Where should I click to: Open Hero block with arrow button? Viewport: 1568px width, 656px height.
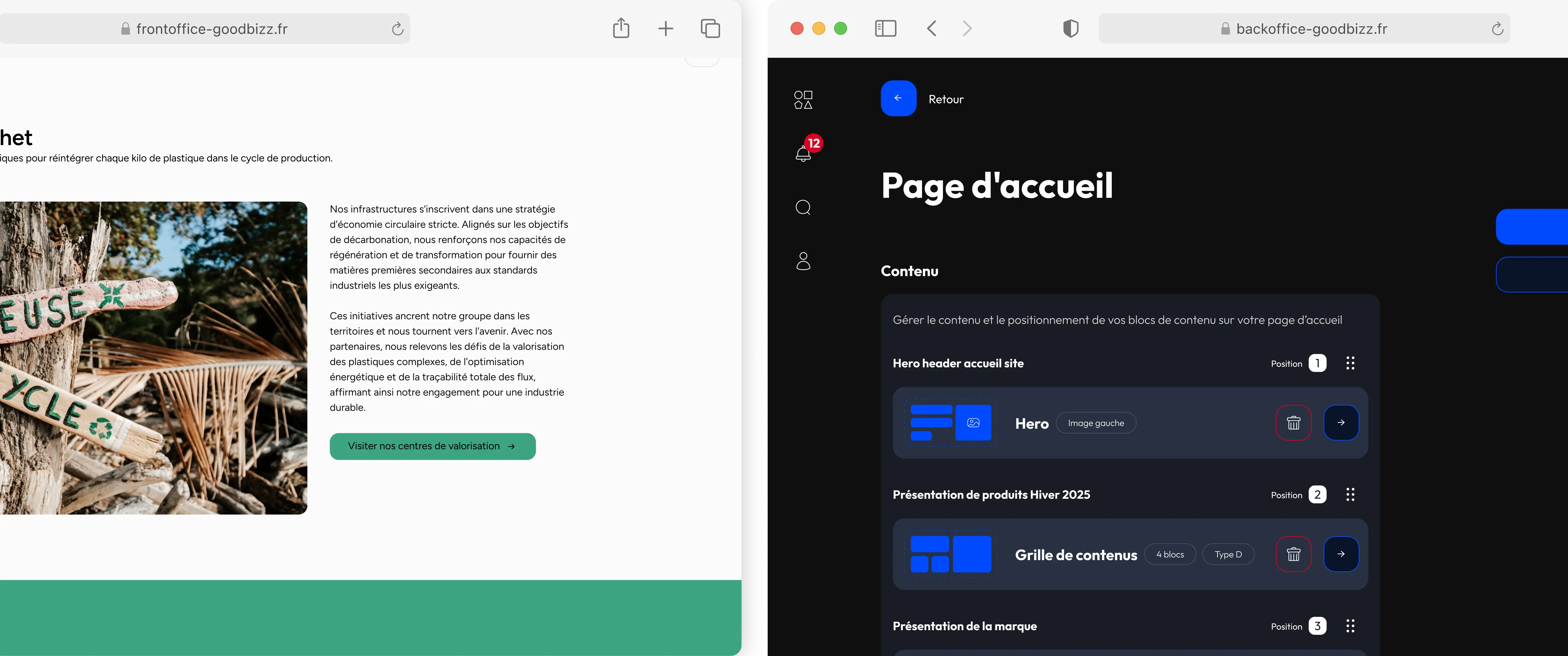(x=1341, y=423)
